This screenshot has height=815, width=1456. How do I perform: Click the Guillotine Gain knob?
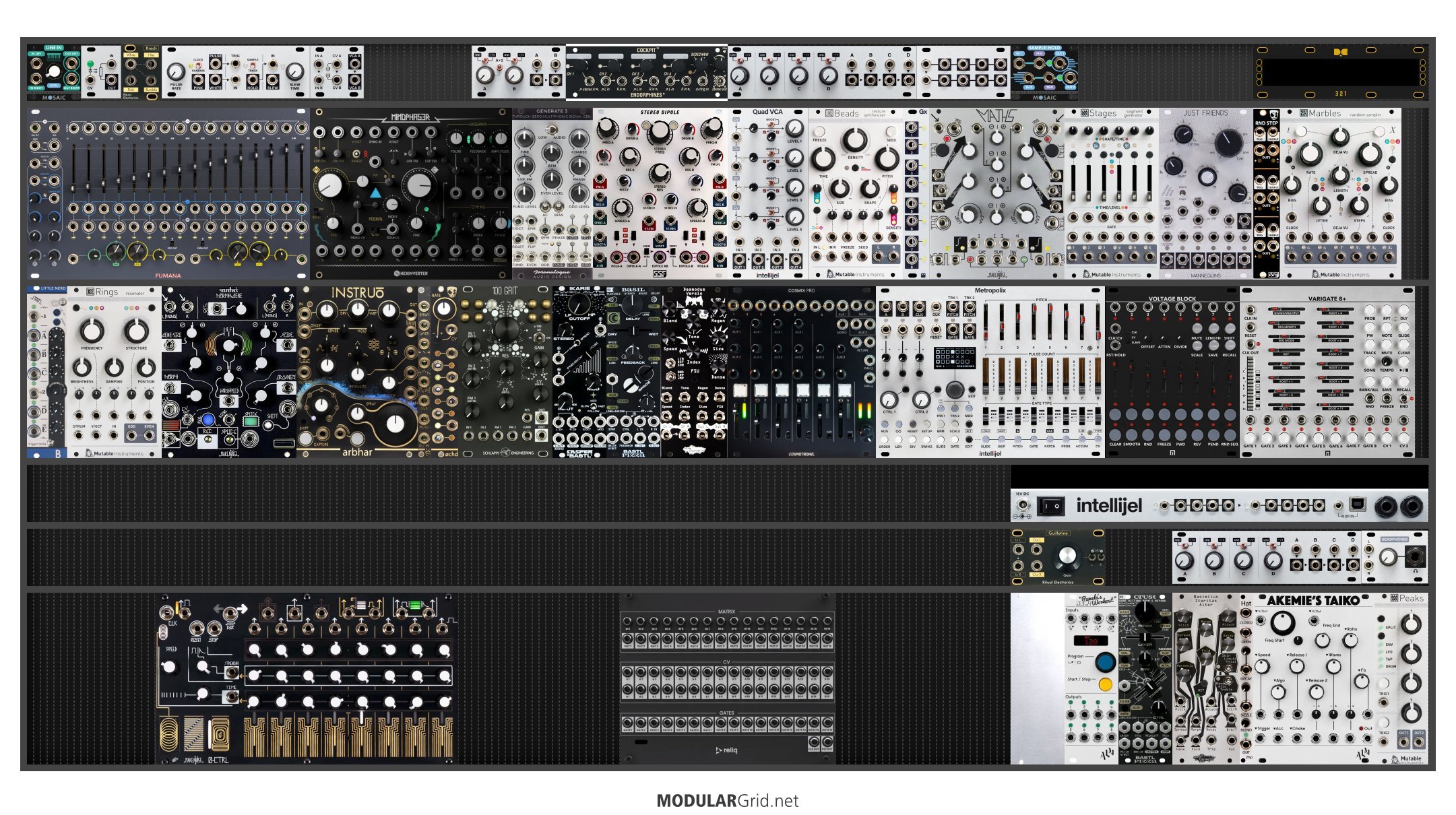tap(1067, 556)
